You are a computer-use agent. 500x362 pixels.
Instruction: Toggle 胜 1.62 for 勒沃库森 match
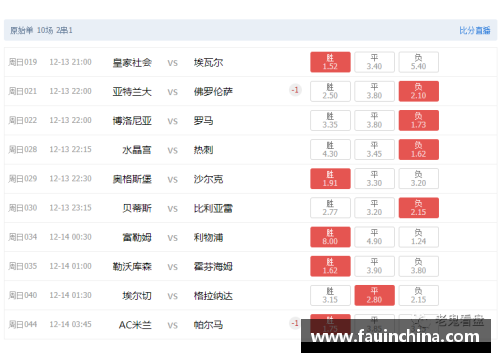point(330,266)
